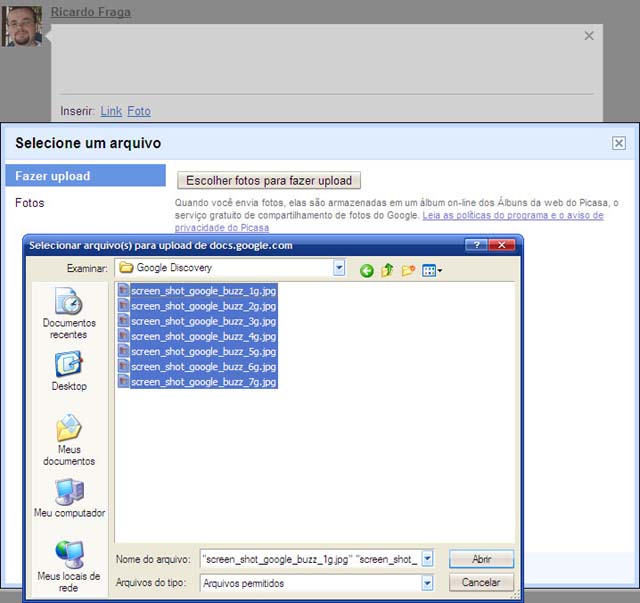This screenshot has height=603, width=640.
Task: Open the Views menu icon
Action: pyautogui.click(x=431, y=270)
